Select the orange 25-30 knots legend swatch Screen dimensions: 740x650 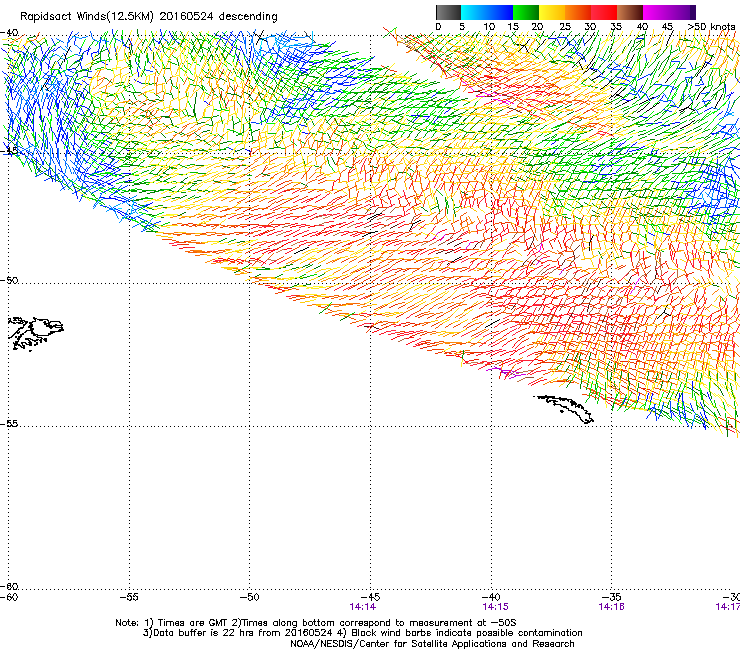[x=578, y=12]
